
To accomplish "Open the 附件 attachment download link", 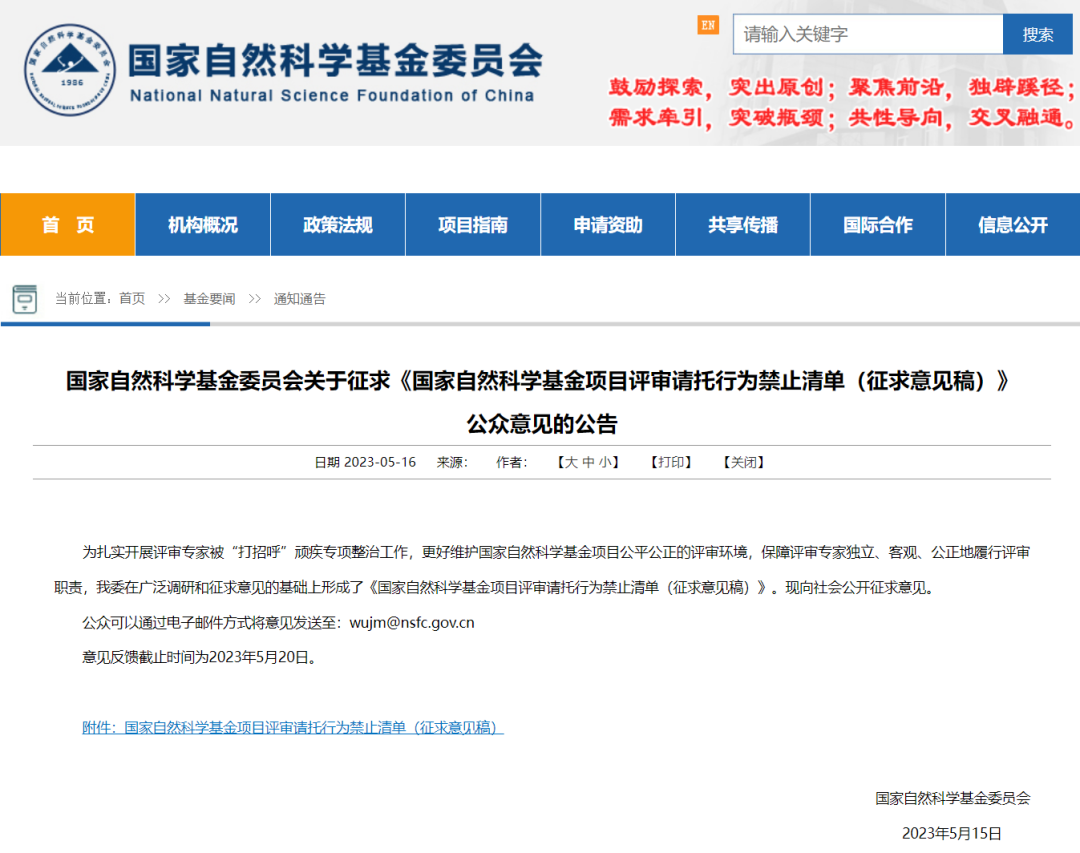I will (292, 728).
